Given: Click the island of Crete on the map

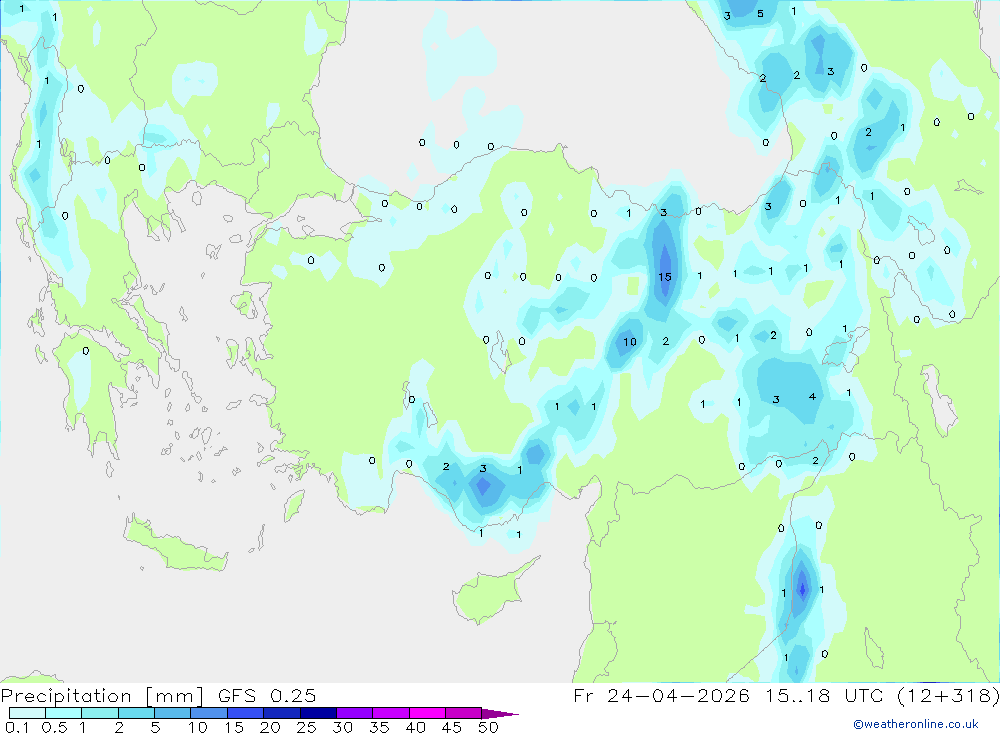Looking at the screenshot, I should pos(175,545).
